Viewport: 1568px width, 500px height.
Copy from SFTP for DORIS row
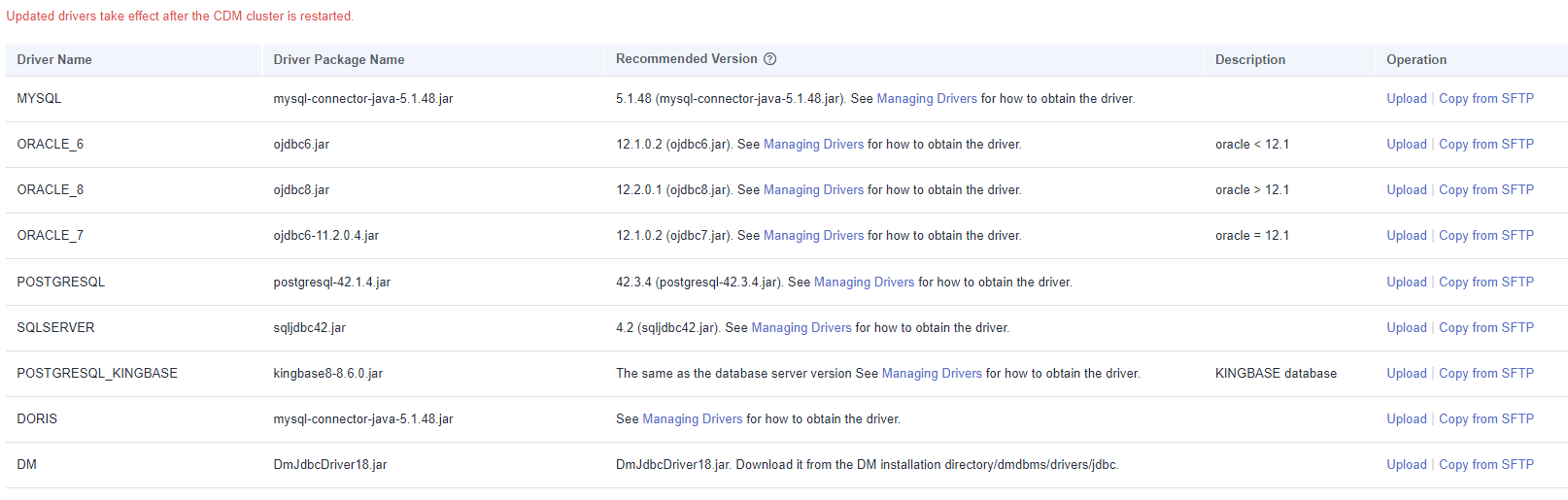pos(1486,419)
